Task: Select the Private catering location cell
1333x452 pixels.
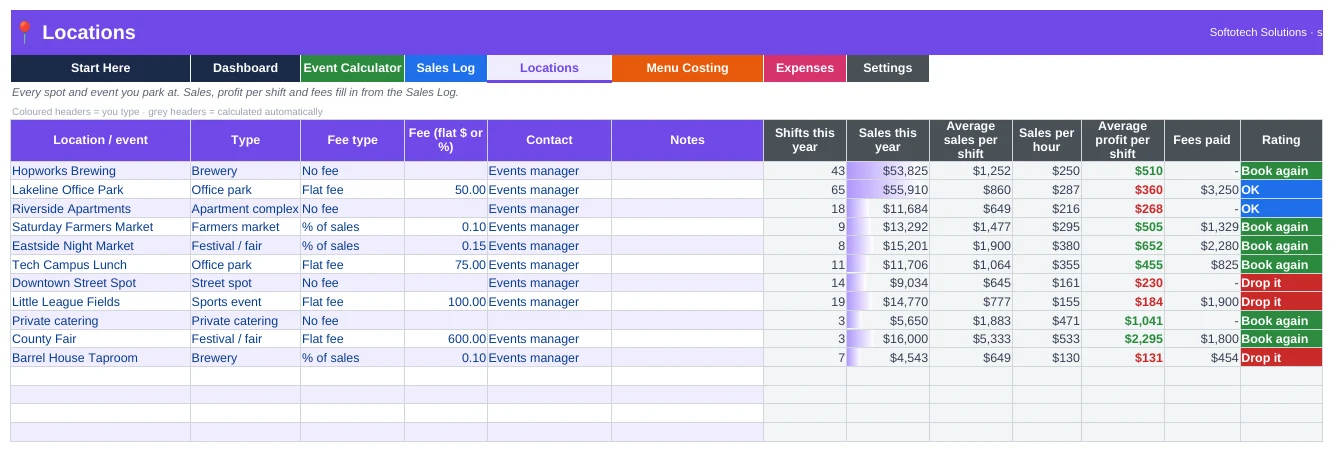Action: pyautogui.click(x=100, y=321)
